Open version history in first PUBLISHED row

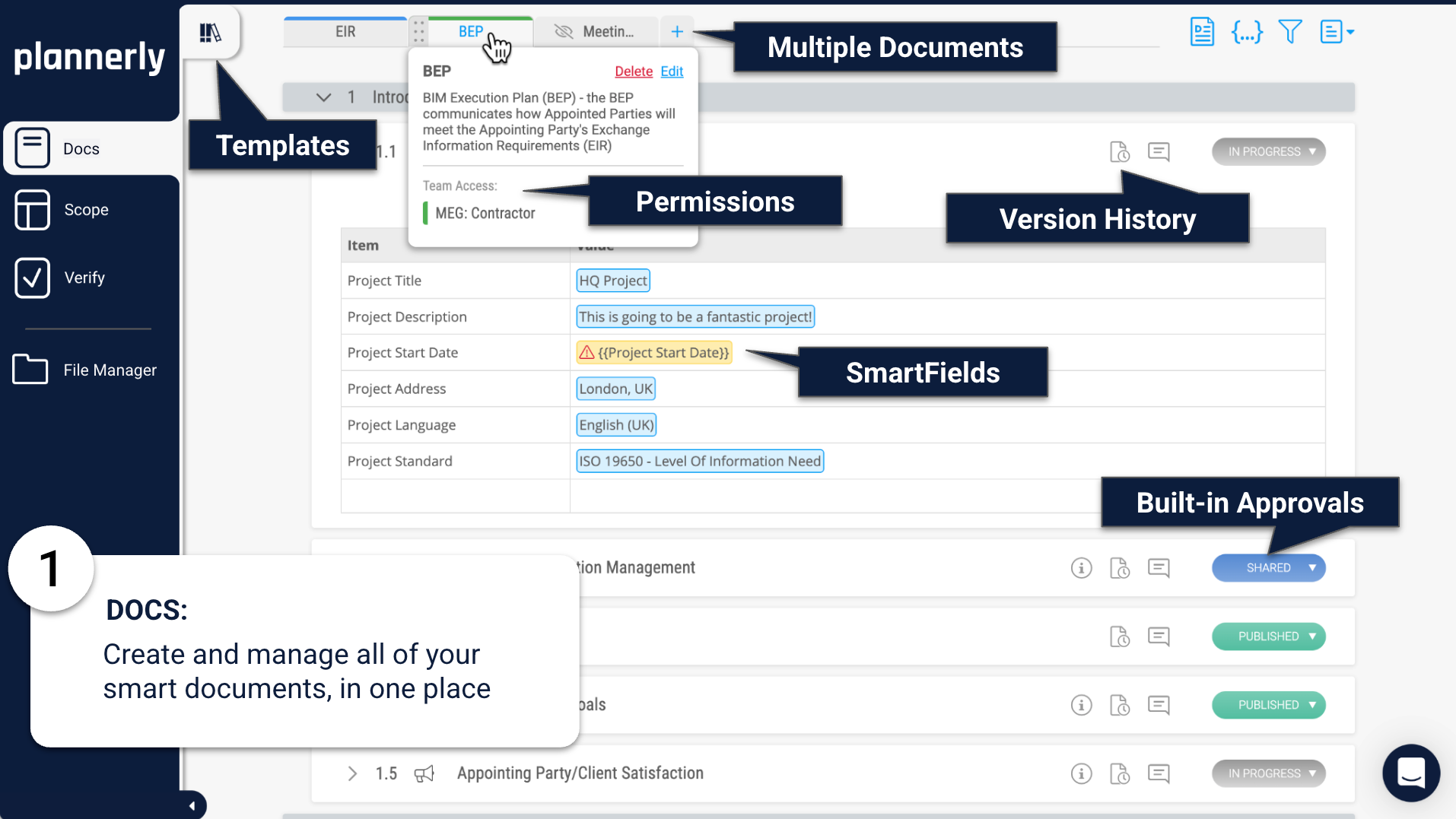click(1120, 636)
